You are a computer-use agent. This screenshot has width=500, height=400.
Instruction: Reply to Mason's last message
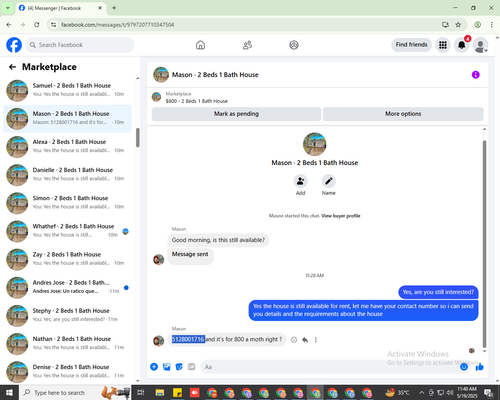click(x=305, y=340)
